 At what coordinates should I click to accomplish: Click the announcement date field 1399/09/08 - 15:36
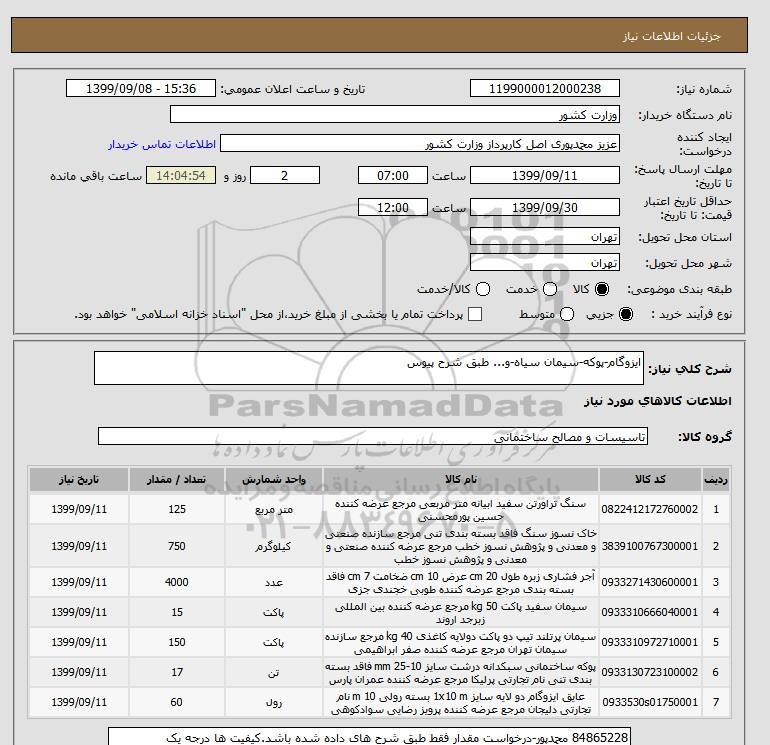coord(141,88)
